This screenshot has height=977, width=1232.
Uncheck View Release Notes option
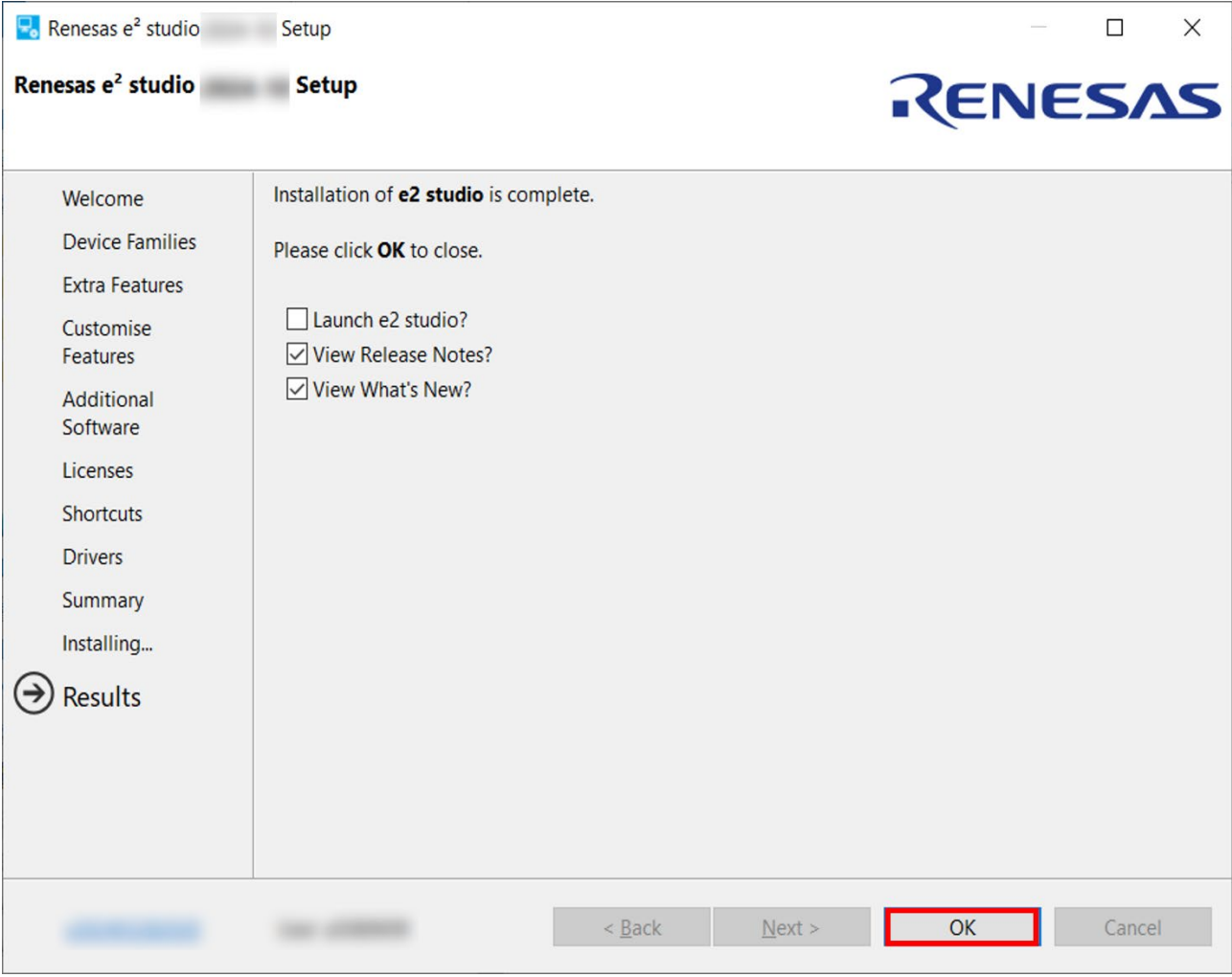click(297, 354)
